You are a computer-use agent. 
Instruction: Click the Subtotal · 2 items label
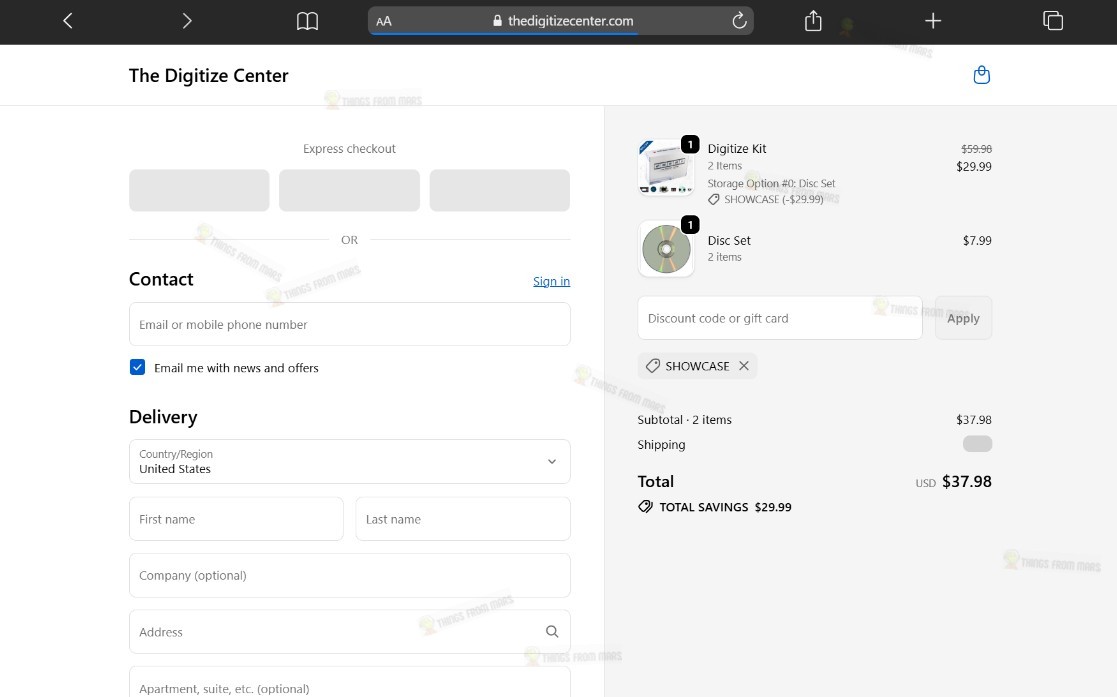[684, 420]
